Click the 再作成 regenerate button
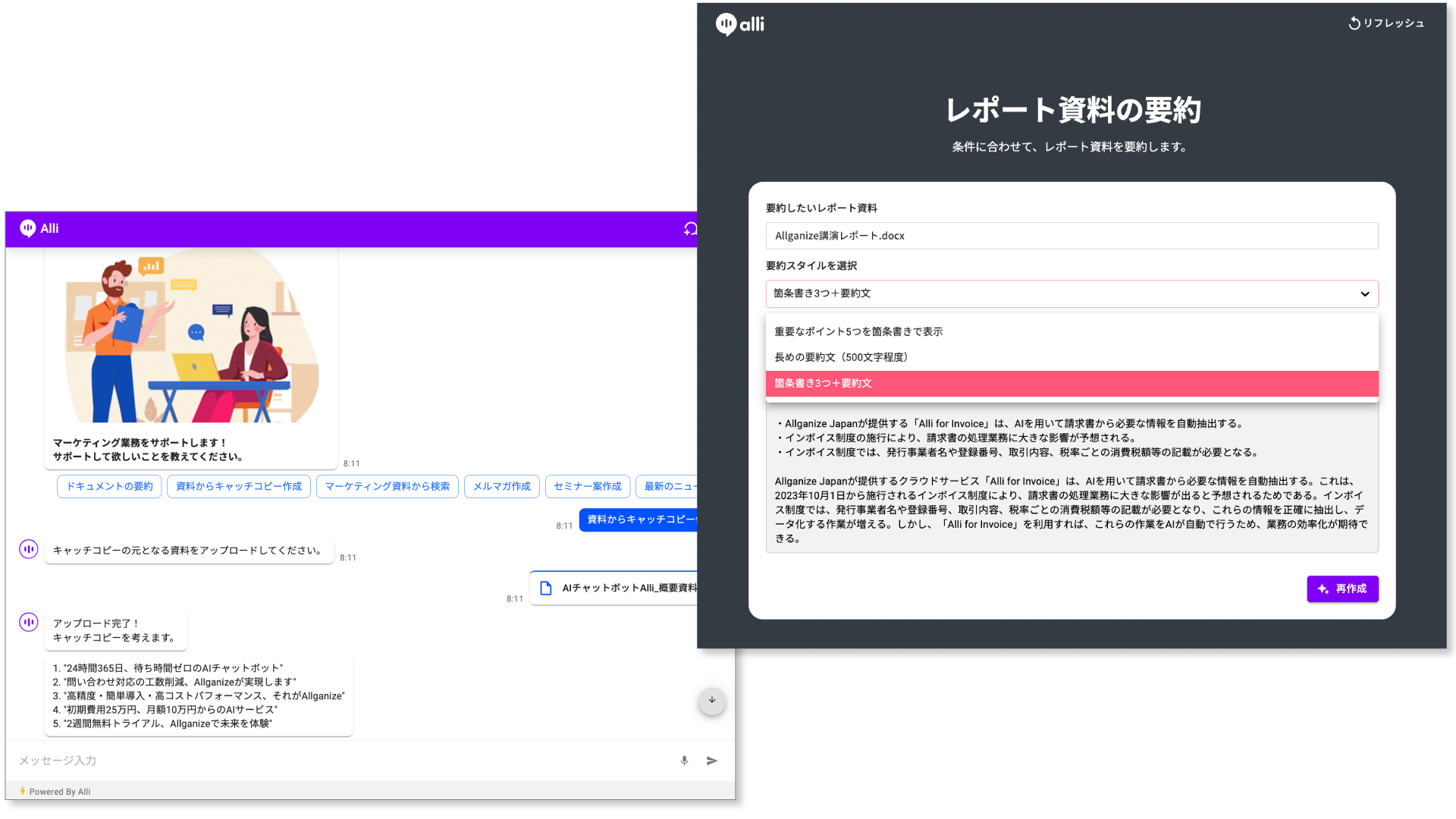Image resolution: width=1456 pixels, height=819 pixels. [1342, 589]
